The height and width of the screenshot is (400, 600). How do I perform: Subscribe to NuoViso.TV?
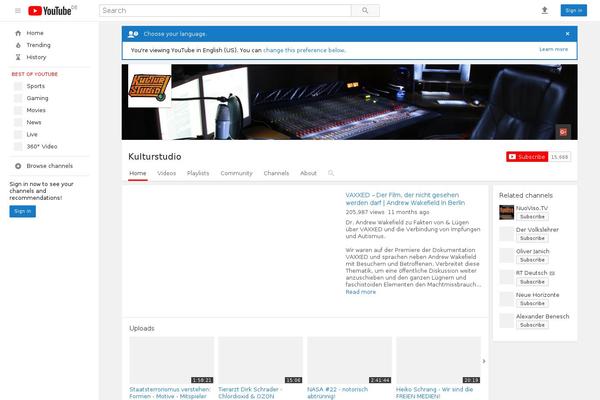pyautogui.click(x=532, y=217)
